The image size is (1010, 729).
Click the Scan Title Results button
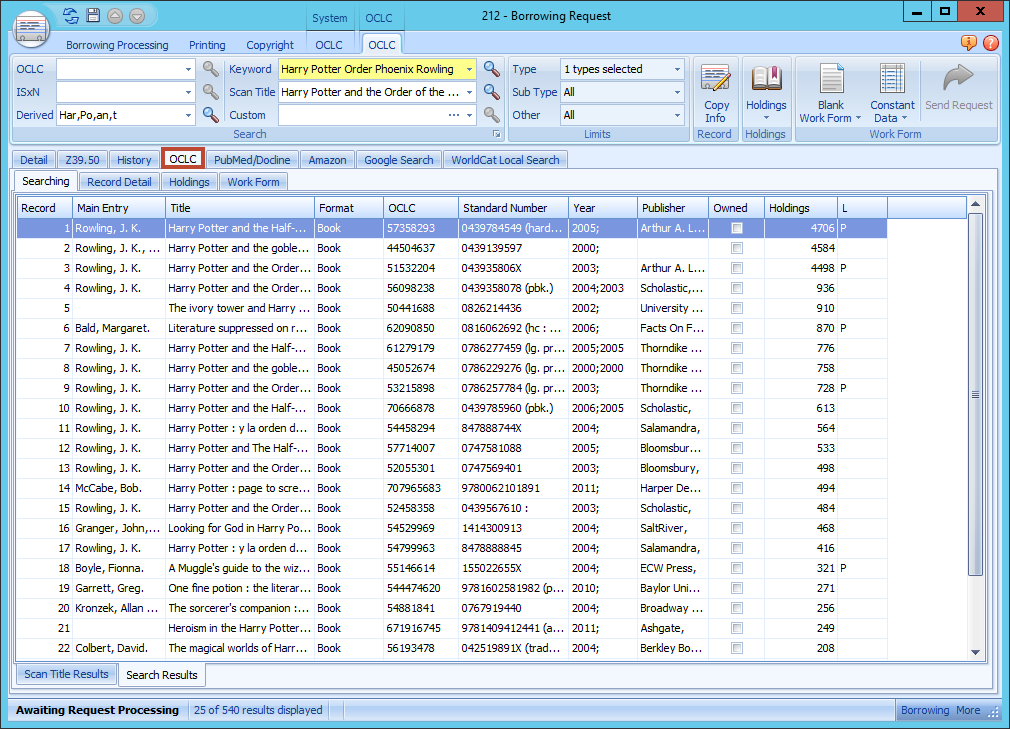click(x=66, y=674)
